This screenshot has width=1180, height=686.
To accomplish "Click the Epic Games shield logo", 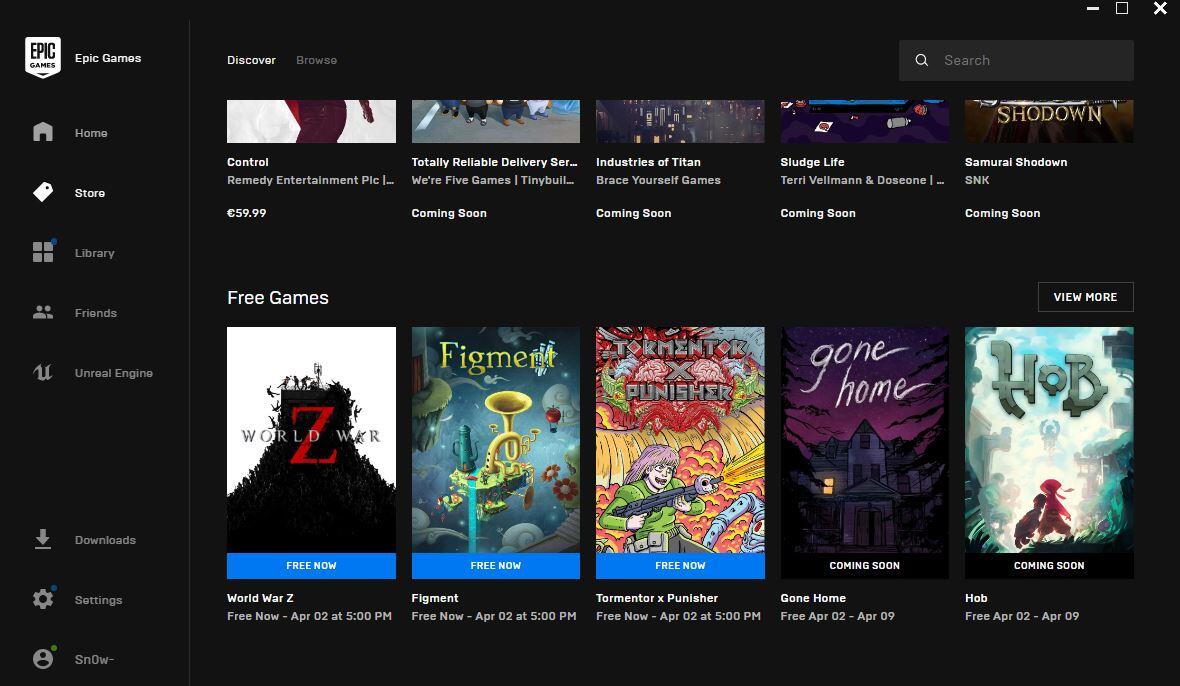I will tap(43, 58).
